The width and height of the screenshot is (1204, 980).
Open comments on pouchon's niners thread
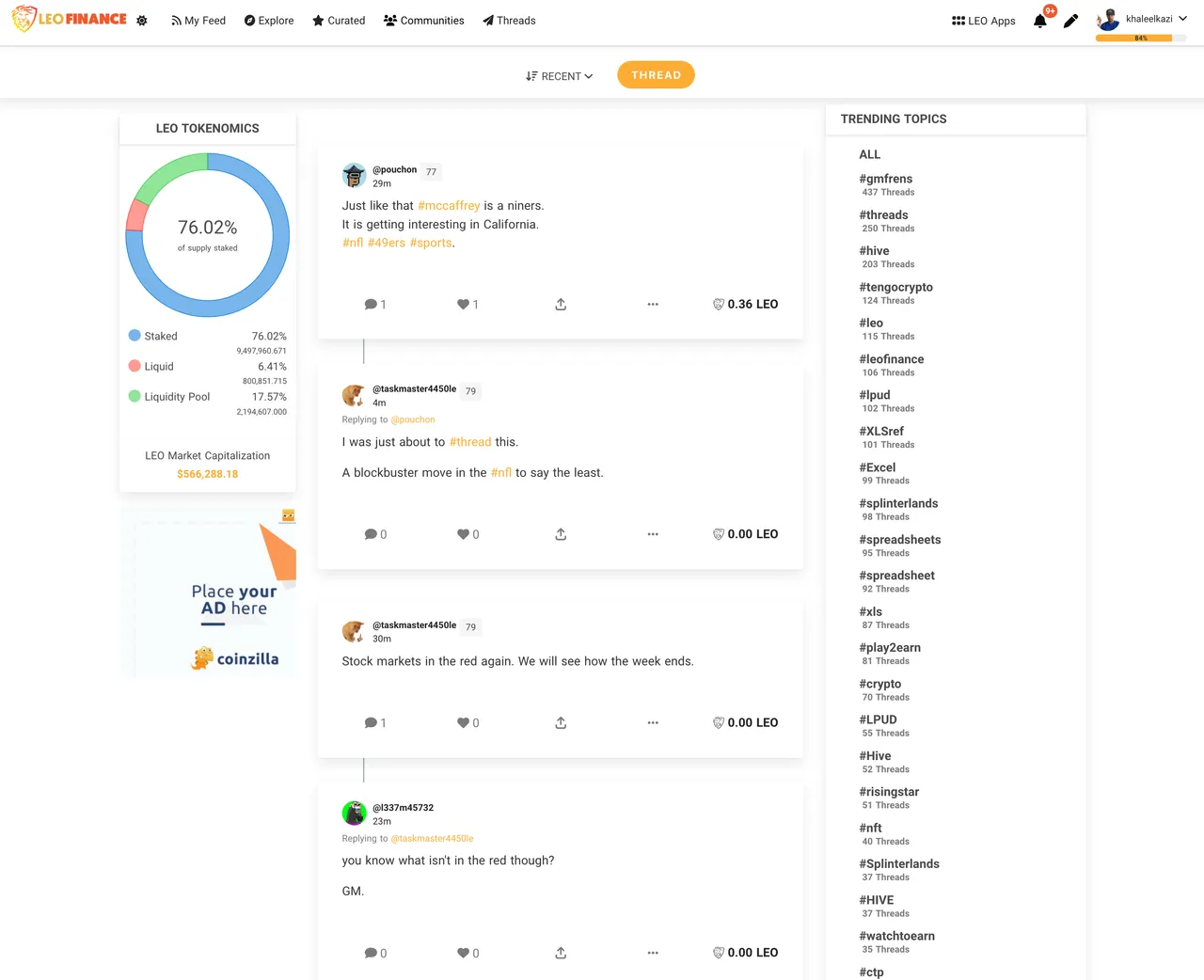point(375,305)
